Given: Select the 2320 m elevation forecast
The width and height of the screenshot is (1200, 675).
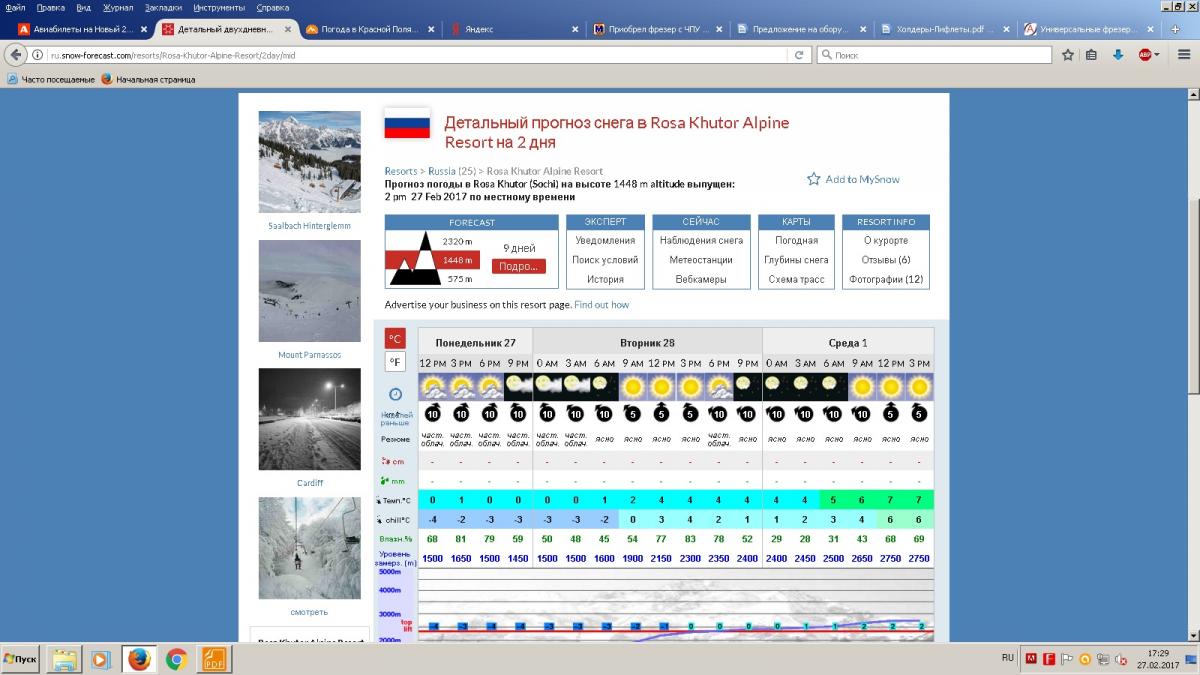Looking at the screenshot, I should tap(457, 241).
